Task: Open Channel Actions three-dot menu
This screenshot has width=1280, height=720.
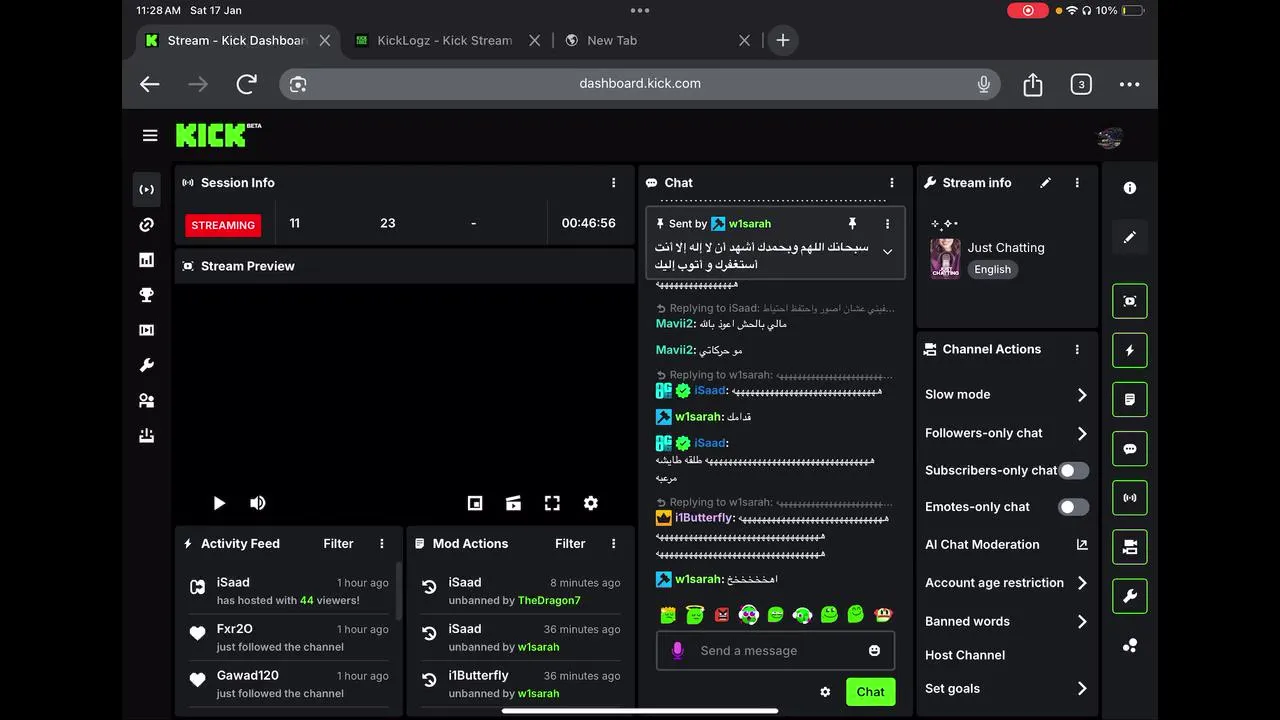Action: click(x=1077, y=349)
